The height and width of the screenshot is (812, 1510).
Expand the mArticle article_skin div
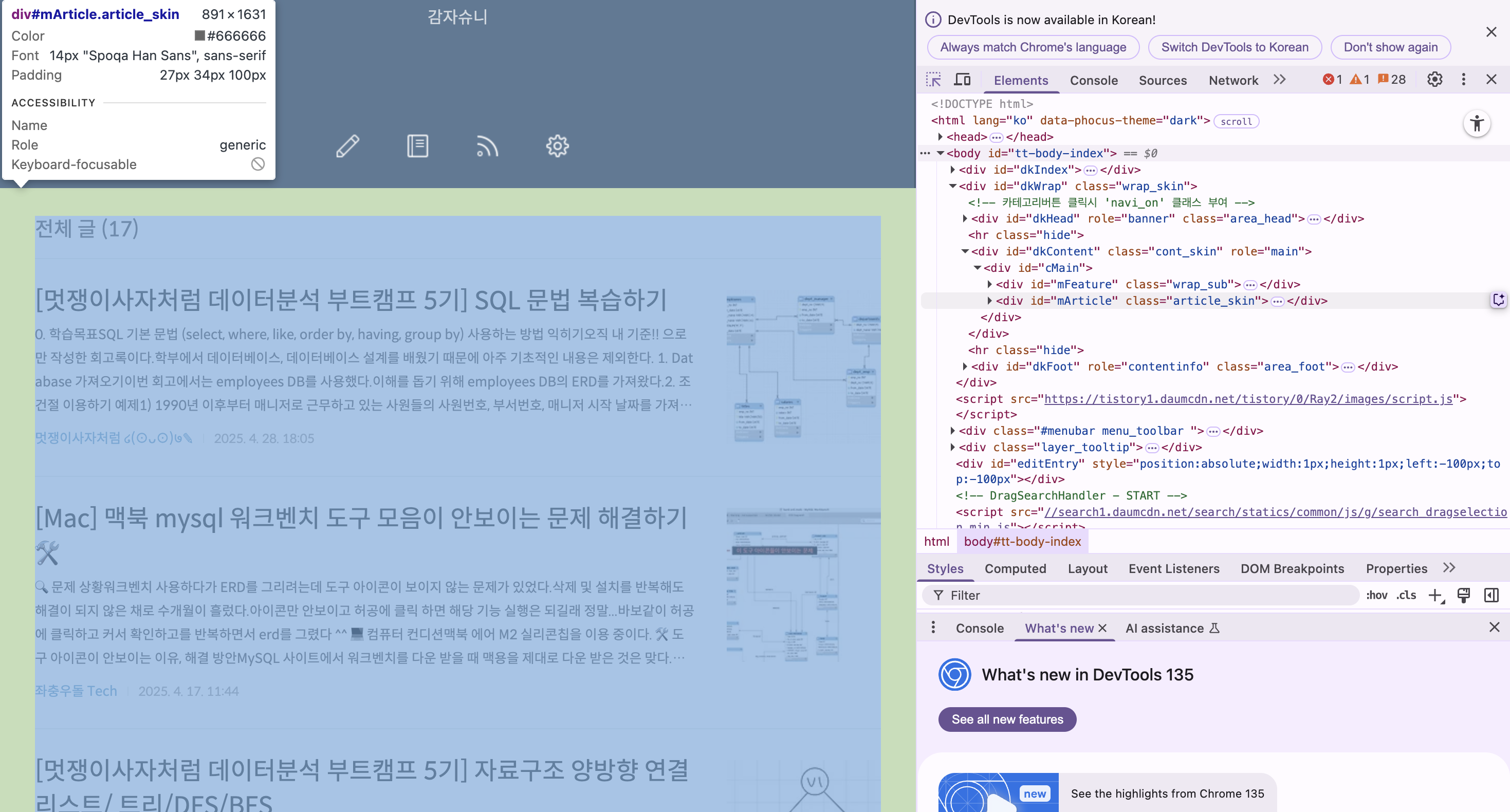point(989,301)
